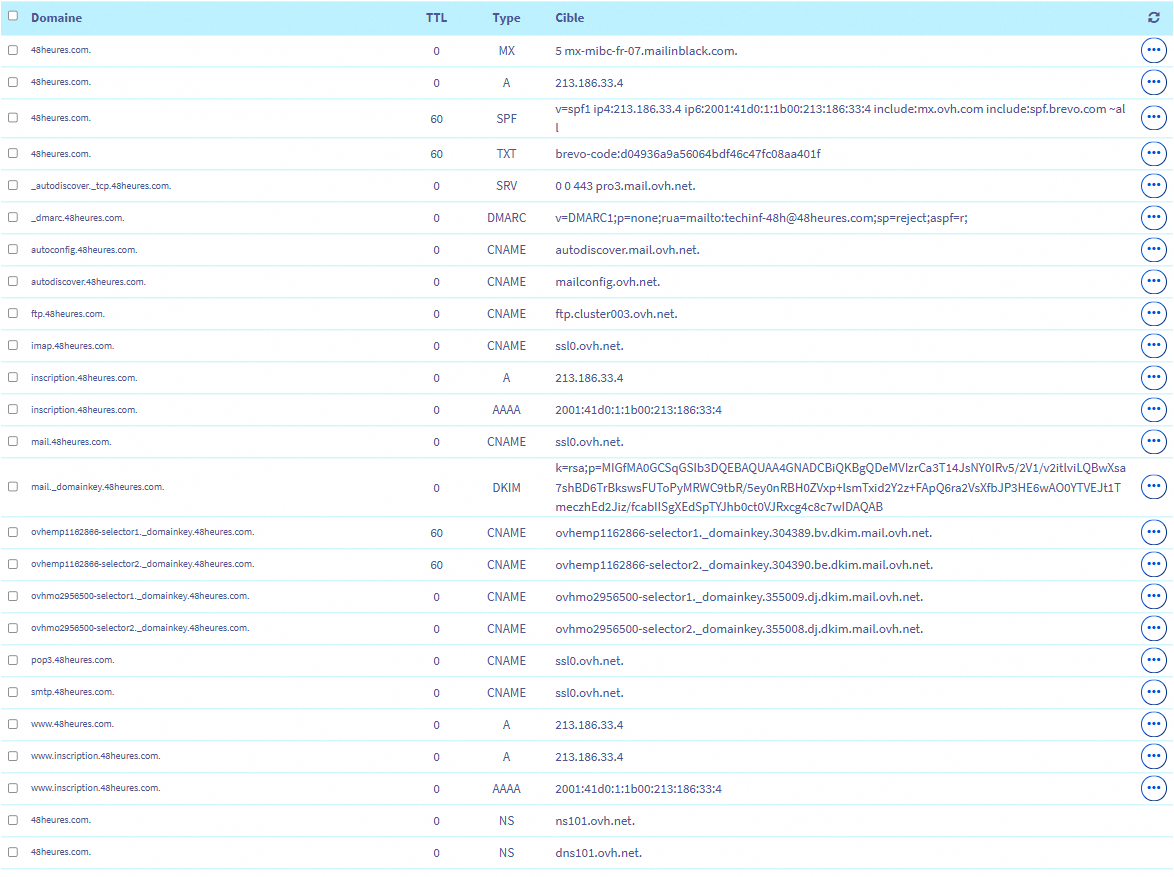Click the refresh icon in table header
The width and height of the screenshot is (1174, 877).
(x=1153, y=18)
